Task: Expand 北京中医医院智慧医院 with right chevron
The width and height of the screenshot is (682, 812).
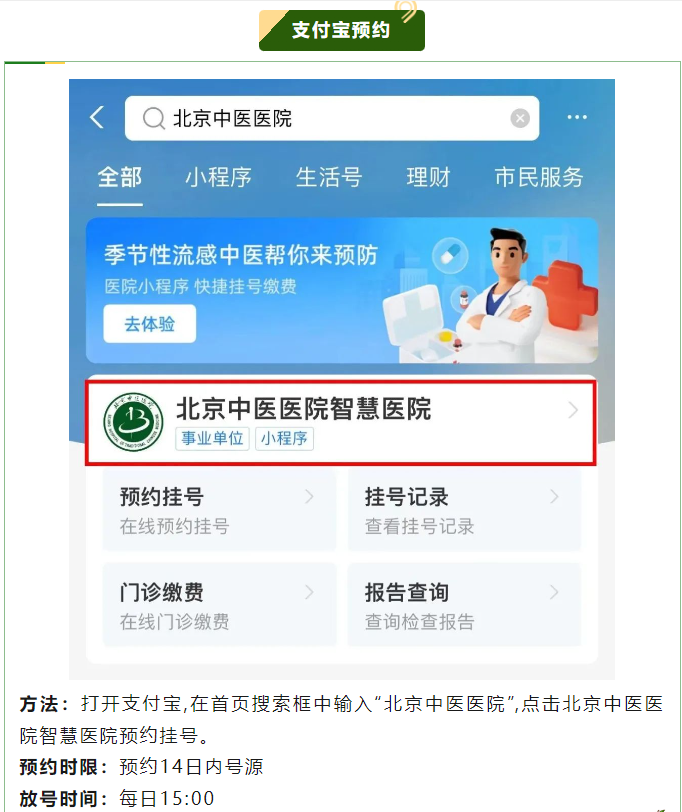Action: click(x=573, y=410)
